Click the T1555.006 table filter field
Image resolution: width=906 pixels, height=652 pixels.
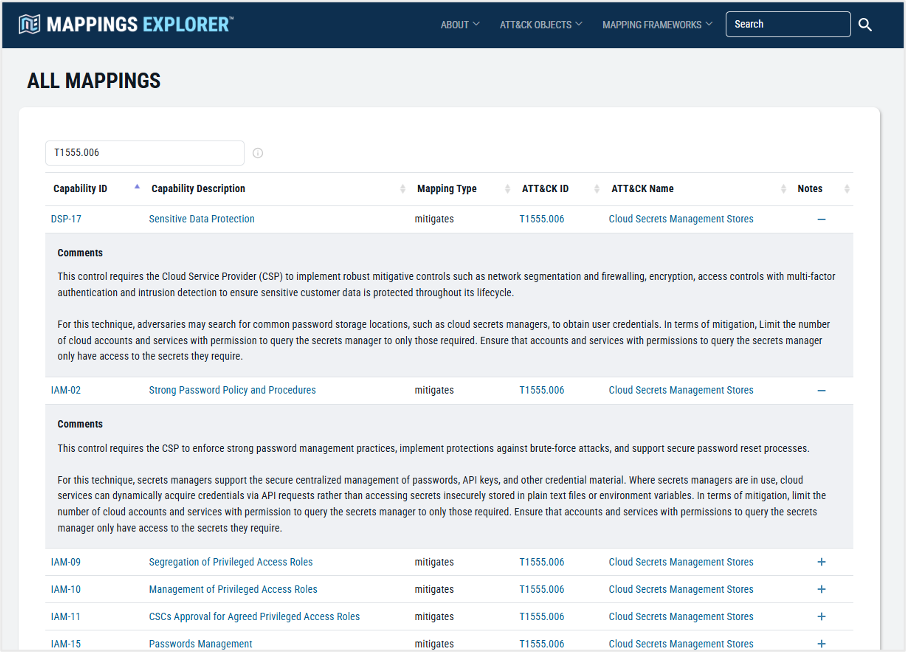144,153
